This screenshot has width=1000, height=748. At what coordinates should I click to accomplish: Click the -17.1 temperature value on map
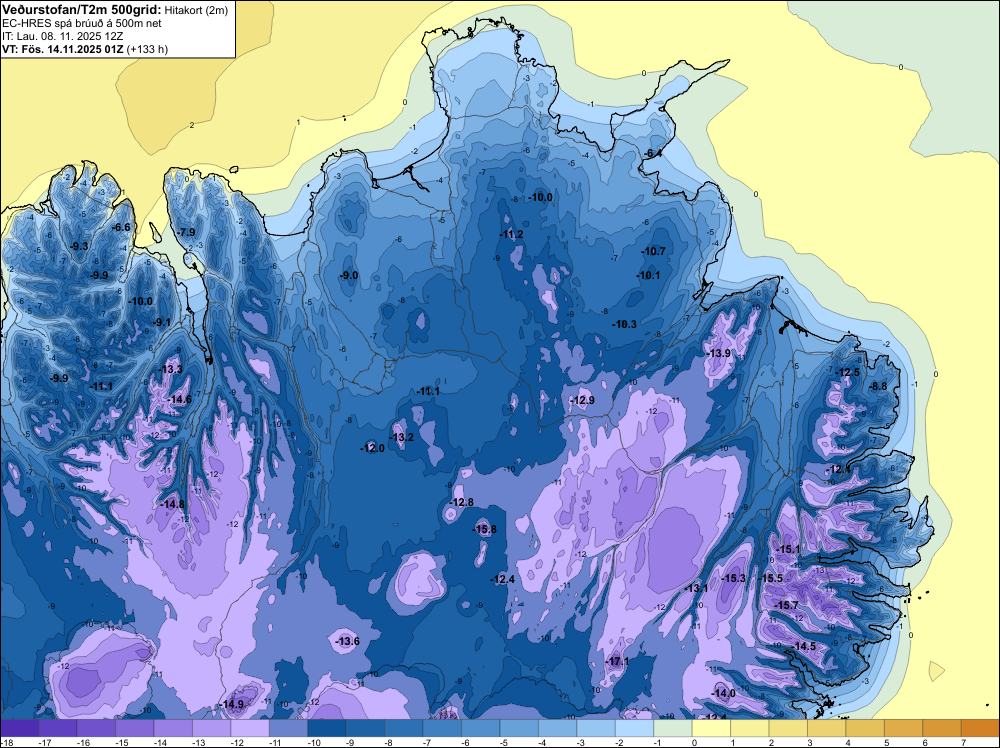pos(618,661)
